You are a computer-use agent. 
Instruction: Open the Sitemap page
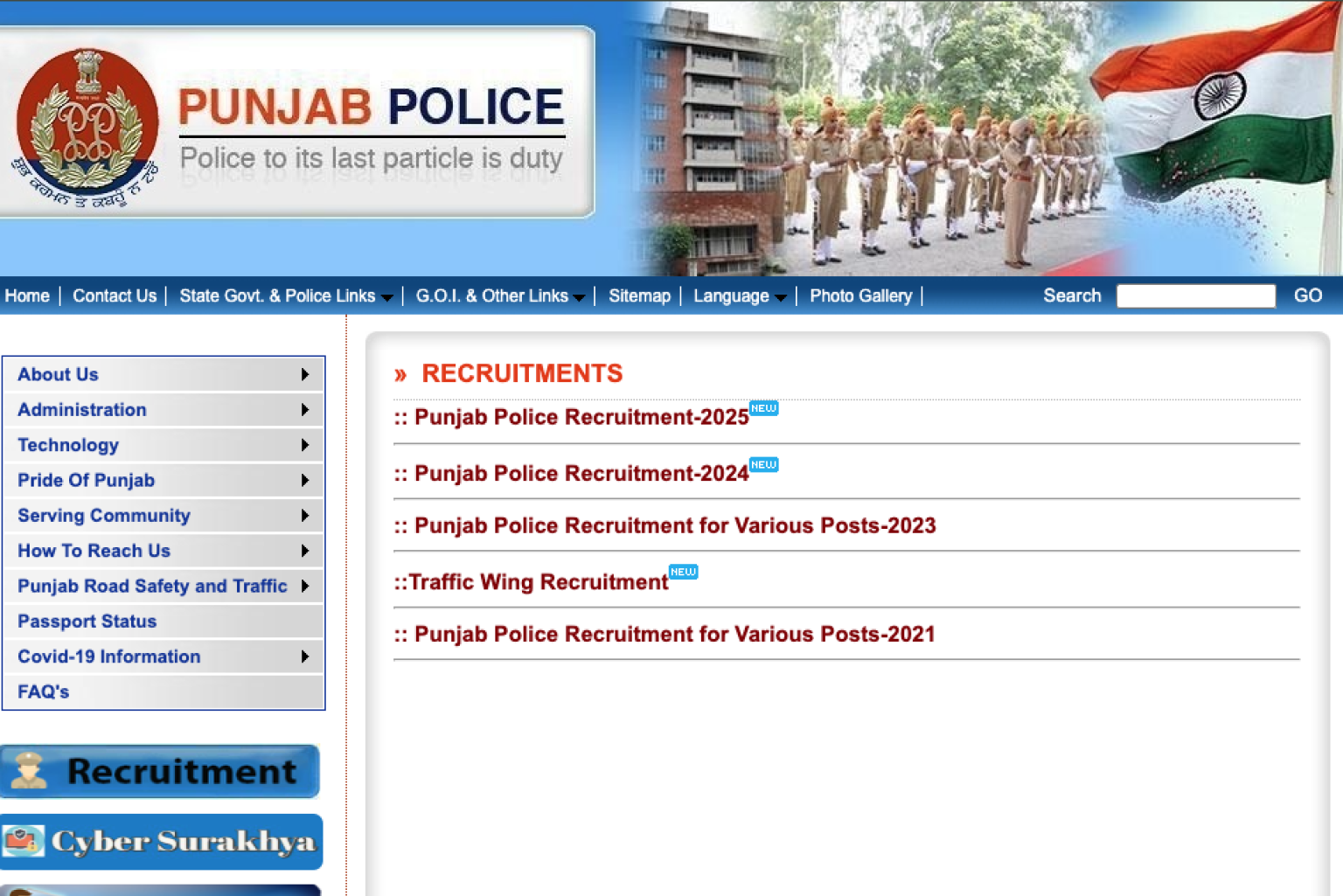(x=639, y=295)
